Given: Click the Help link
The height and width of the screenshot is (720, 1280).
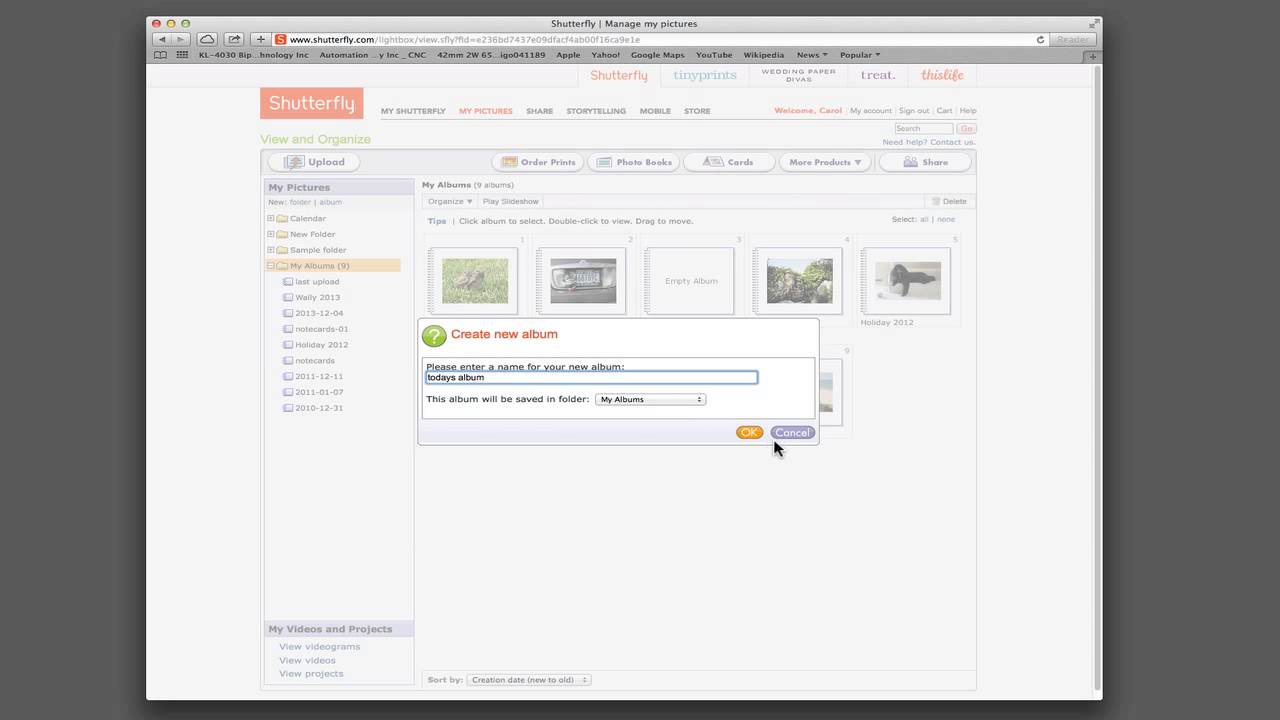Looking at the screenshot, I should tap(968, 111).
